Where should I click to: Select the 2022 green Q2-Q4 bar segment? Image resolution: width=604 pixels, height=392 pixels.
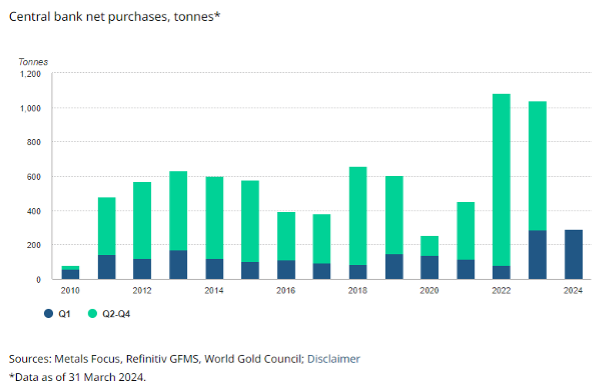pos(501,180)
